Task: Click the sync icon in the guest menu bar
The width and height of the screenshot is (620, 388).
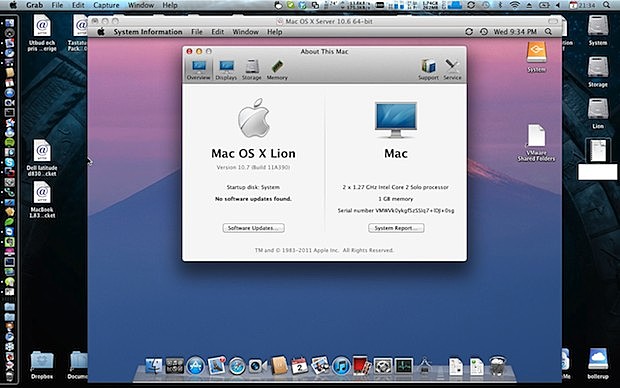Action: click(469, 32)
